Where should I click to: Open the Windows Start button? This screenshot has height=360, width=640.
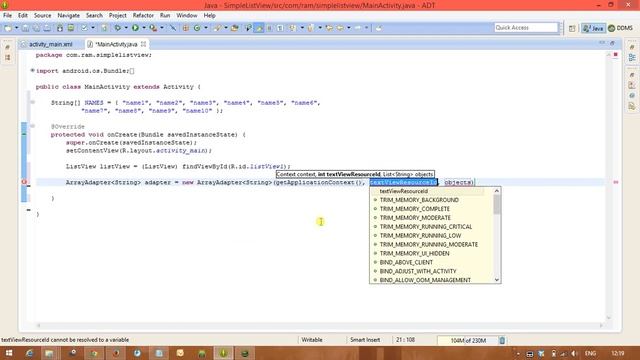[8, 353]
